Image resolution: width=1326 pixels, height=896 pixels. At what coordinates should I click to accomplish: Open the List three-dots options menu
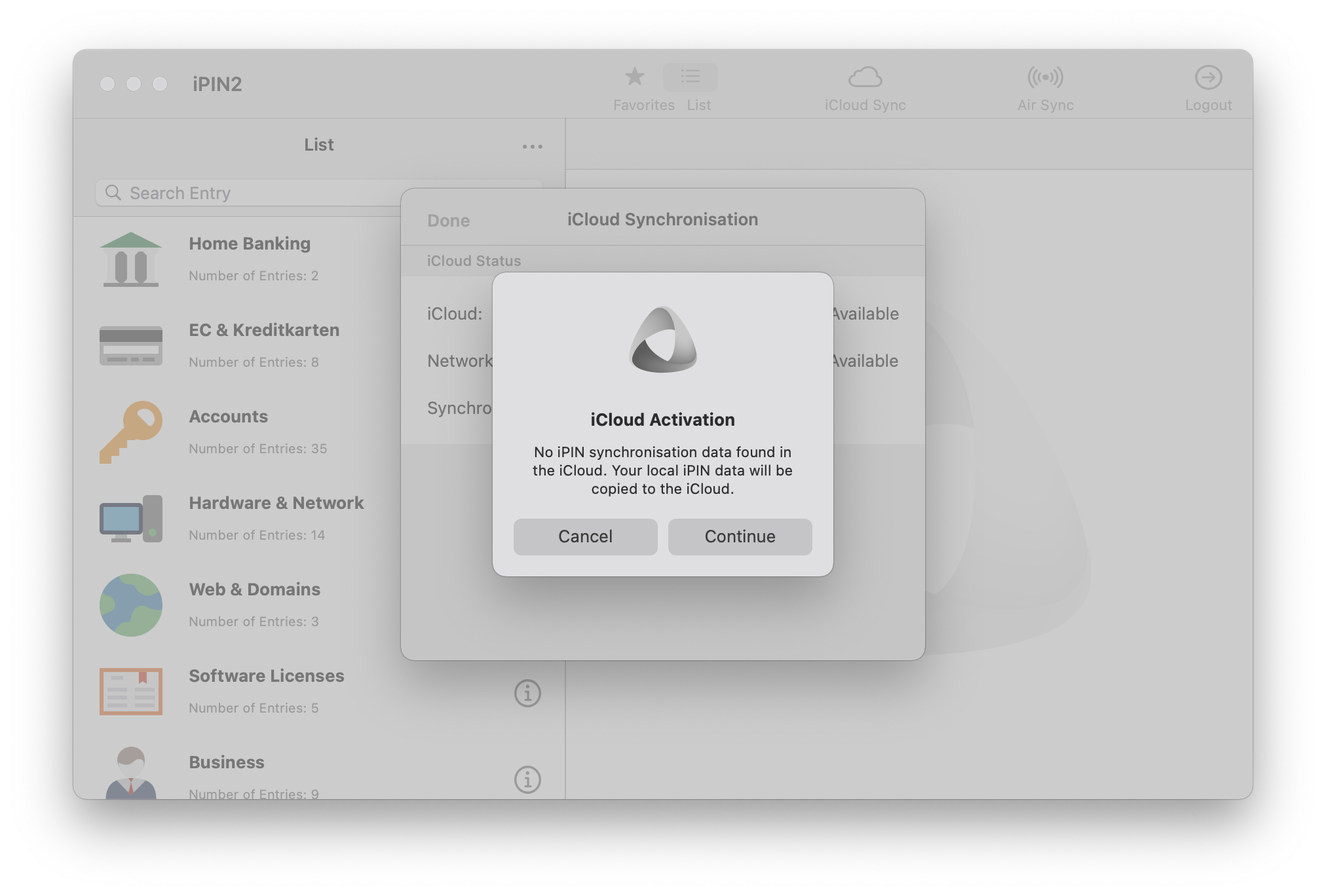532,146
